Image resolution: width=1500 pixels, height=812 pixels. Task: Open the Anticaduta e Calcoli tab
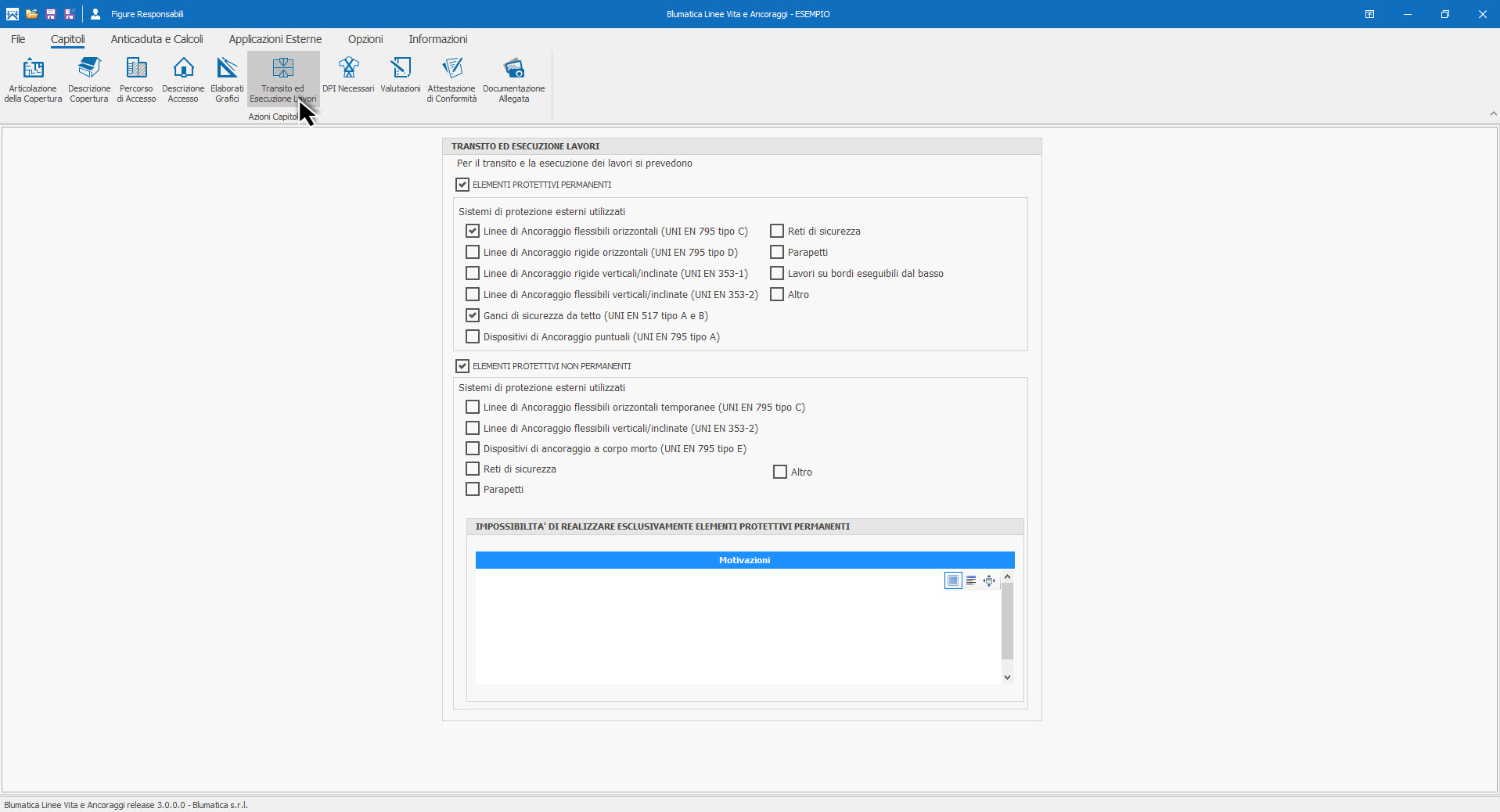156,39
